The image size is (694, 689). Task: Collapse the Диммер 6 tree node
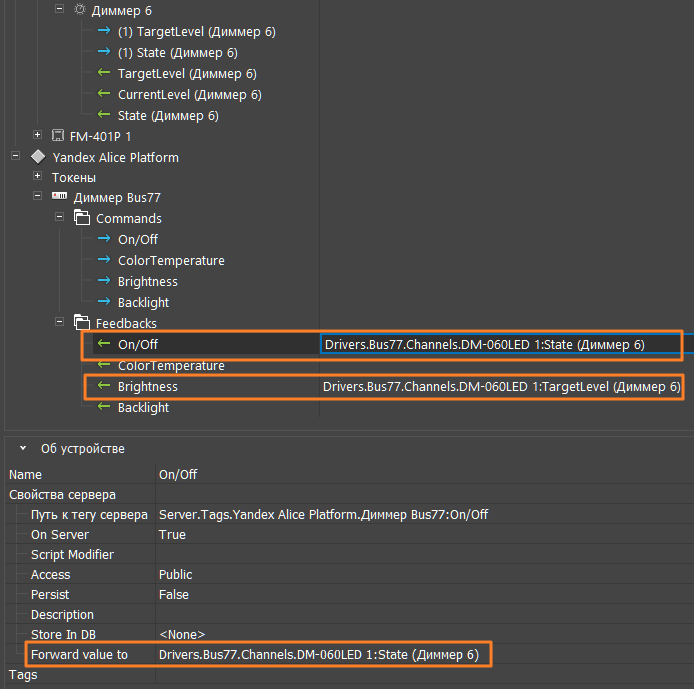point(59,10)
